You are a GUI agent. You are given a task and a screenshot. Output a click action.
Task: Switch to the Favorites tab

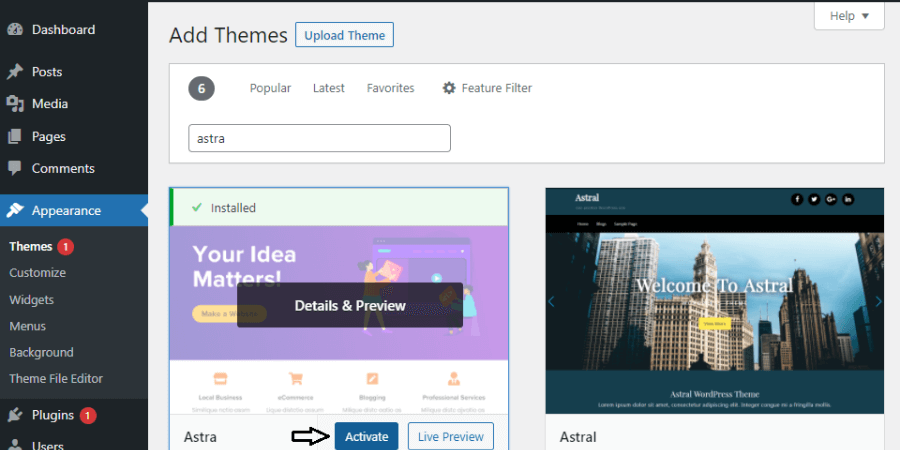(x=390, y=88)
